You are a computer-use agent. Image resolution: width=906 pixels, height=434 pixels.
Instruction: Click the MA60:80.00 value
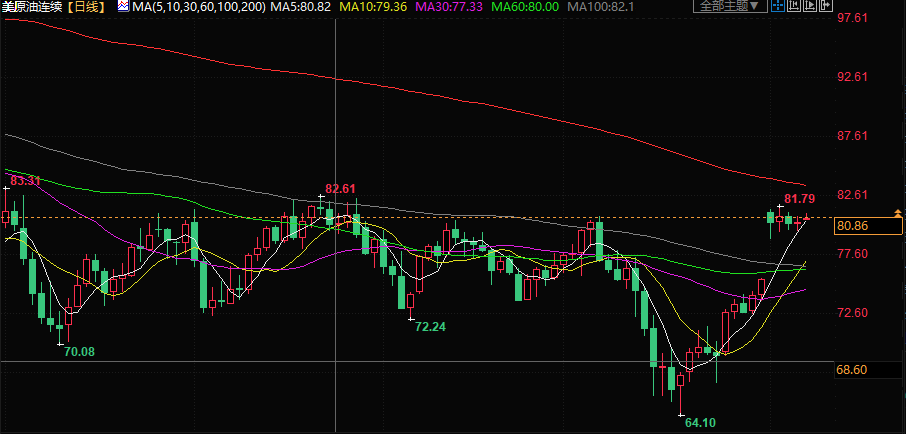point(525,8)
